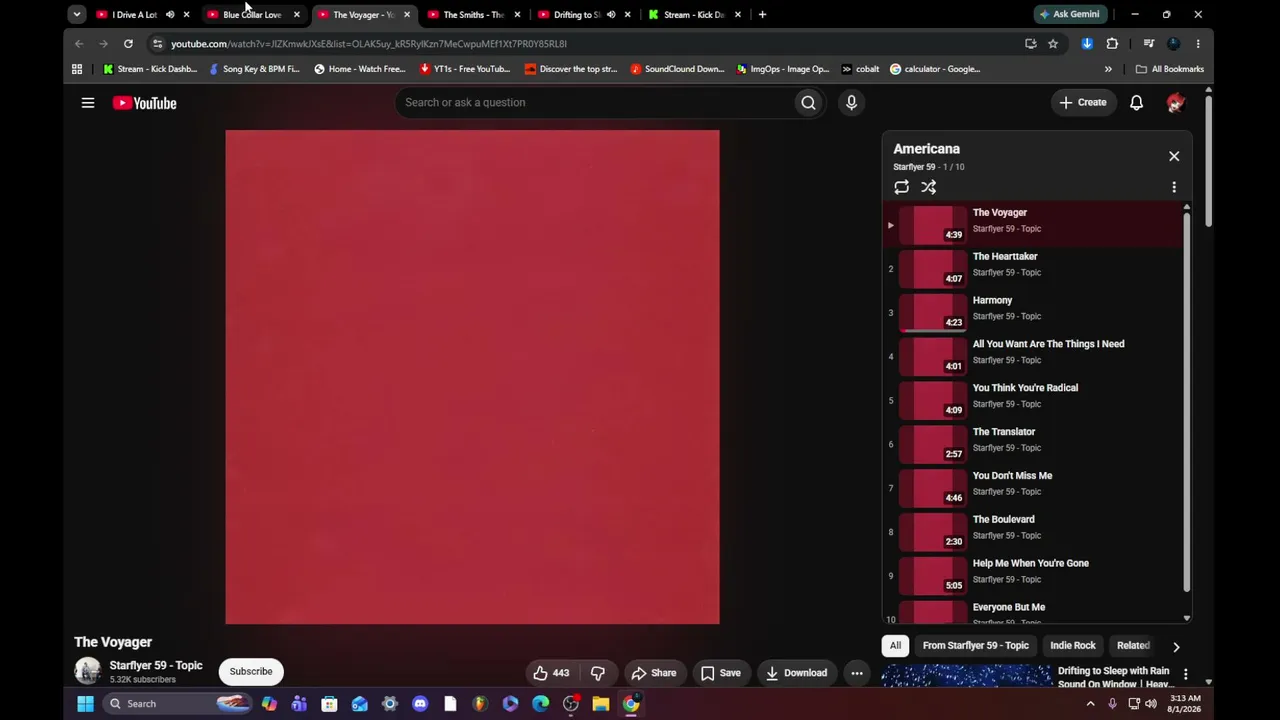Viewport: 1280px width, 720px height.
Task: Switch to the Stream - Kick Dashboard tab
Action: [694, 15]
